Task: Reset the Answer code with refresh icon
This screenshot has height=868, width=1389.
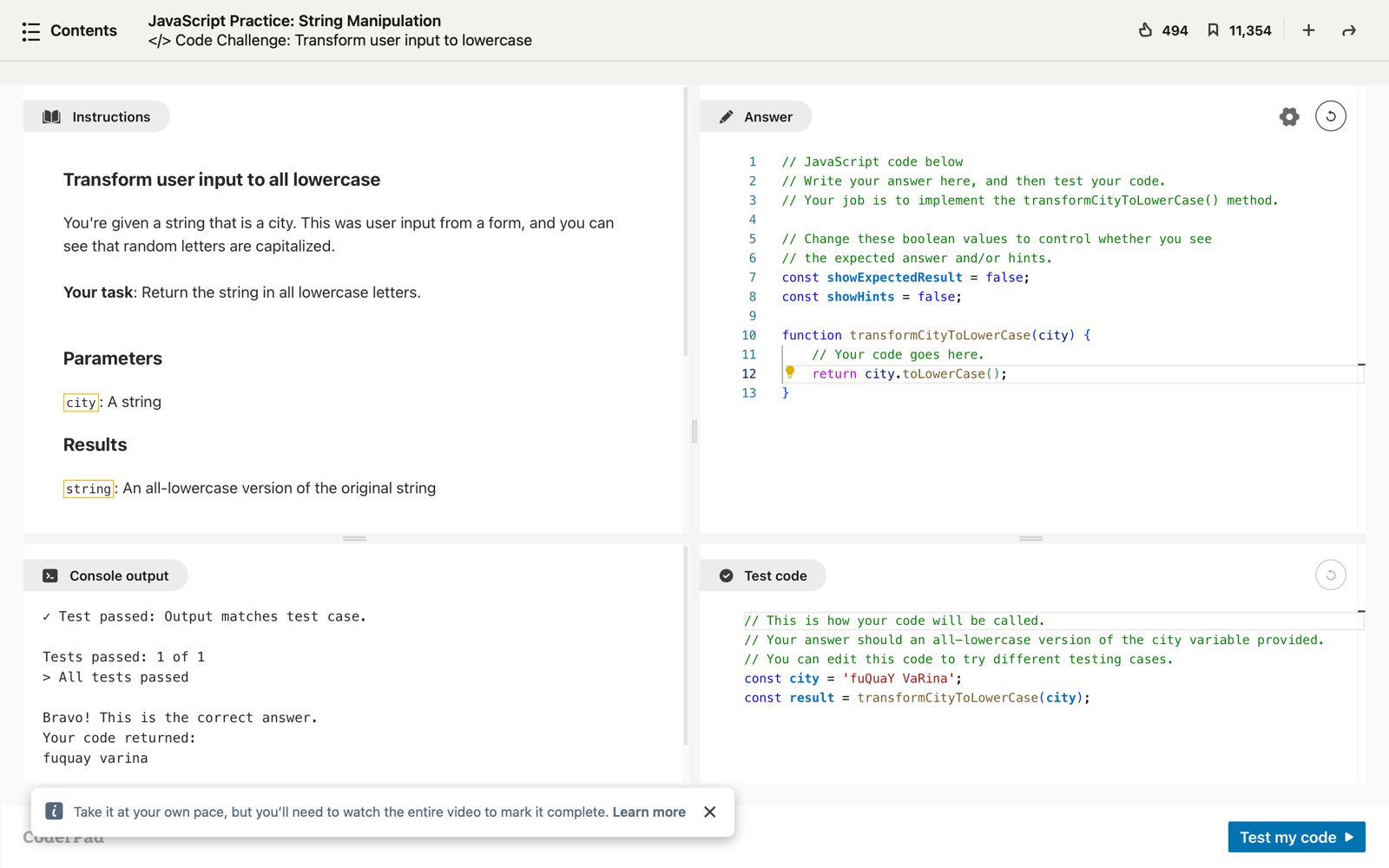Action: [x=1330, y=116]
